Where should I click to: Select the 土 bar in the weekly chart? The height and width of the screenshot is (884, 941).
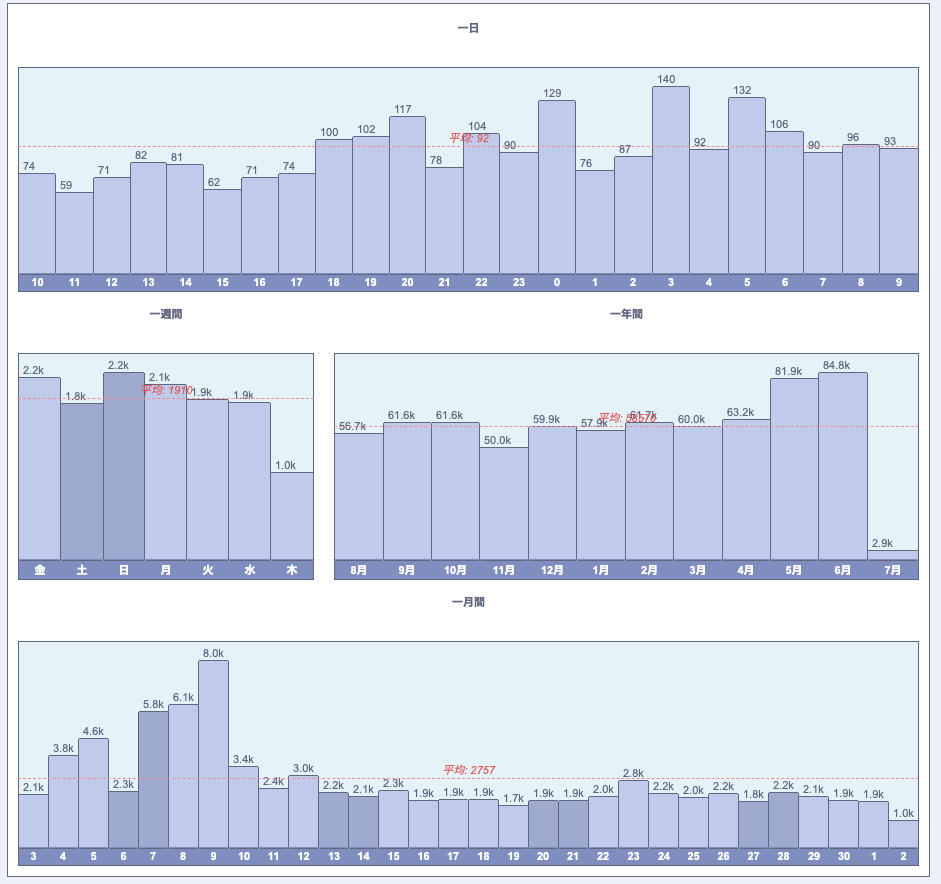click(x=81, y=481)
